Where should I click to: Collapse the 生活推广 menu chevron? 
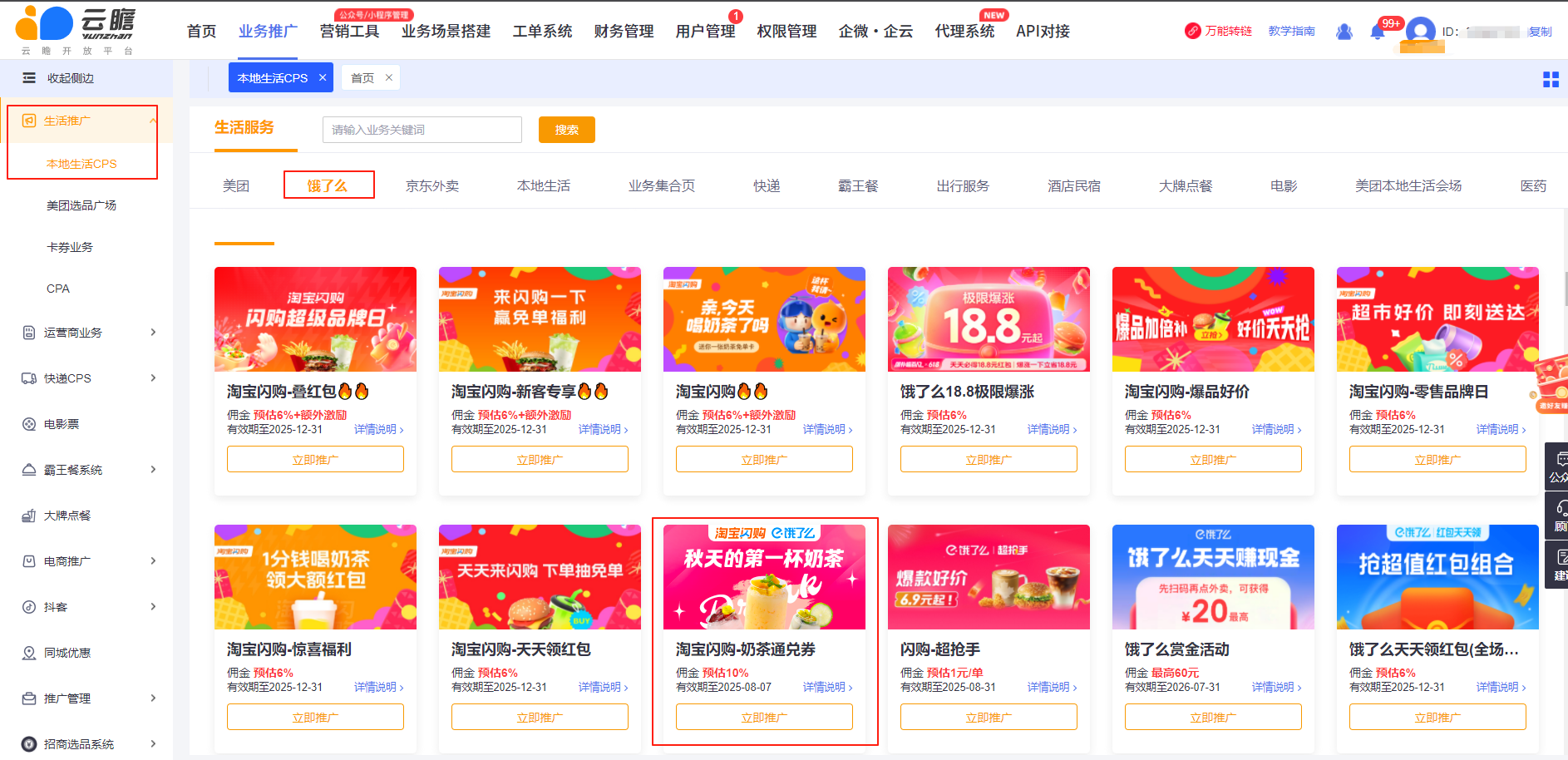[x=153, y=121]
